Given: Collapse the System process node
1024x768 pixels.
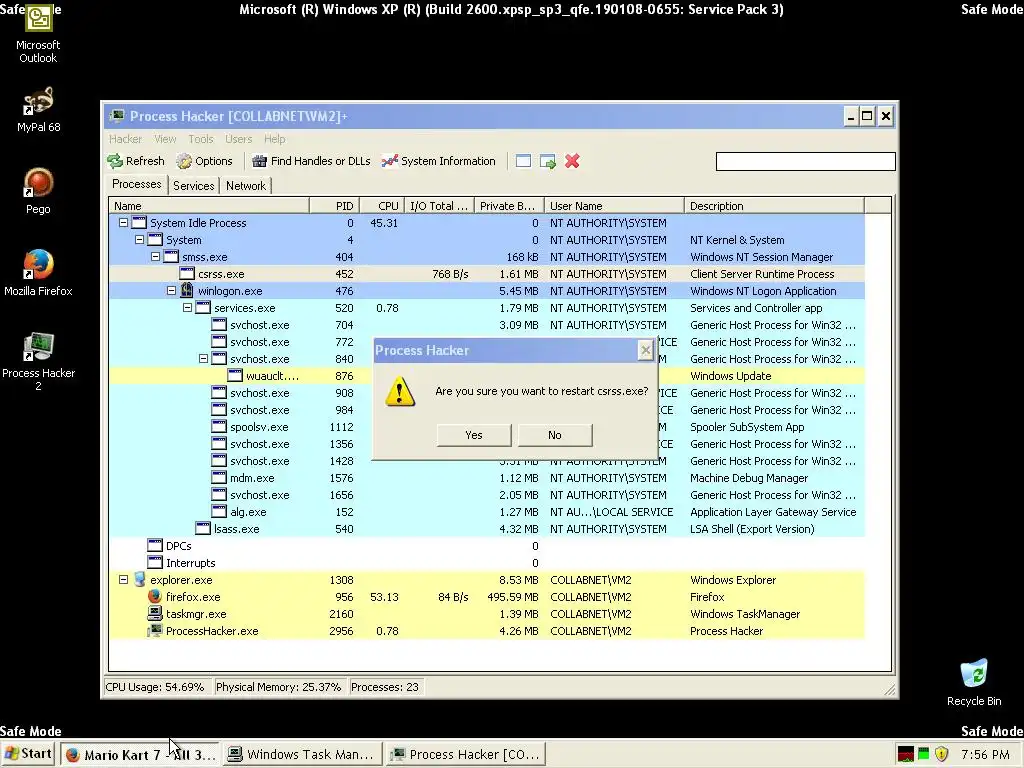Looking at the screenshot, I should [139, 240].
